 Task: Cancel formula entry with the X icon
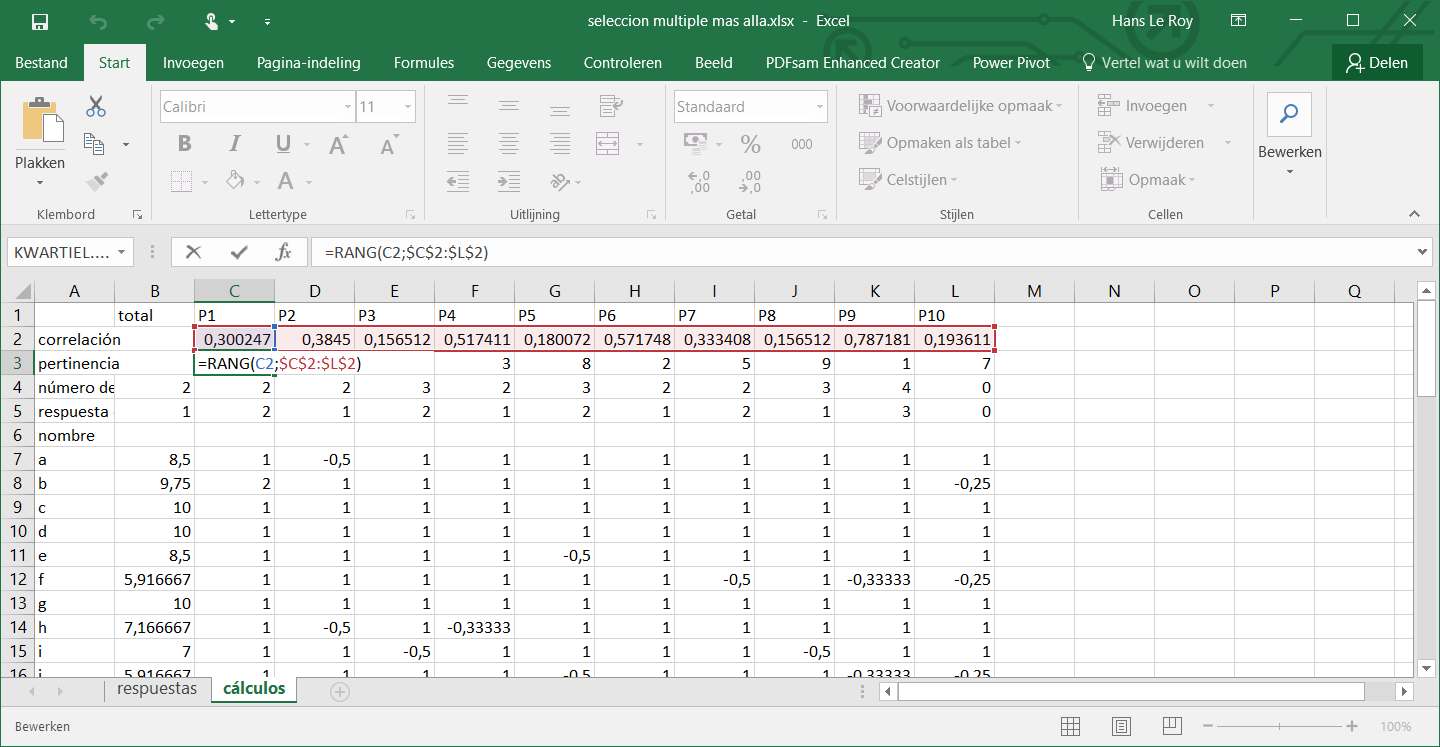tap(194, 252)
